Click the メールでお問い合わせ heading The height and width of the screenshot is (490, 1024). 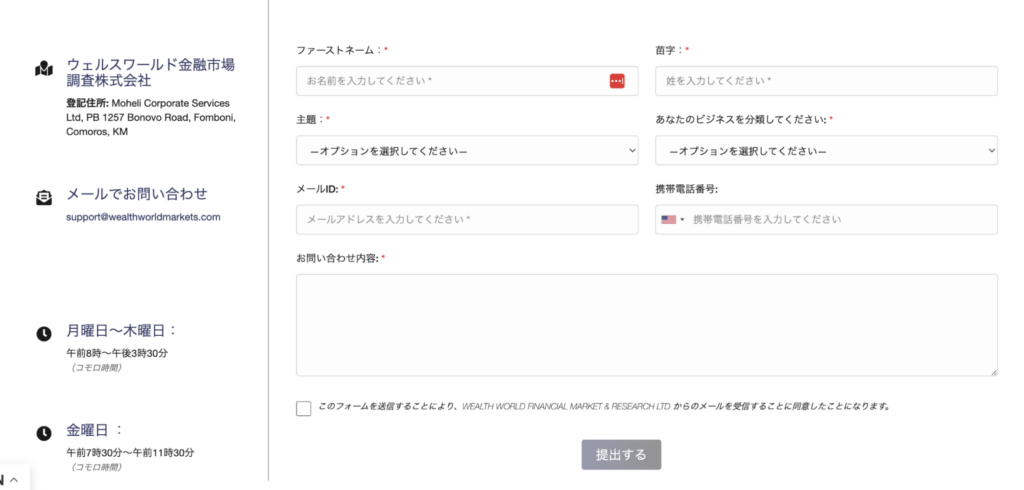point(136,194)
